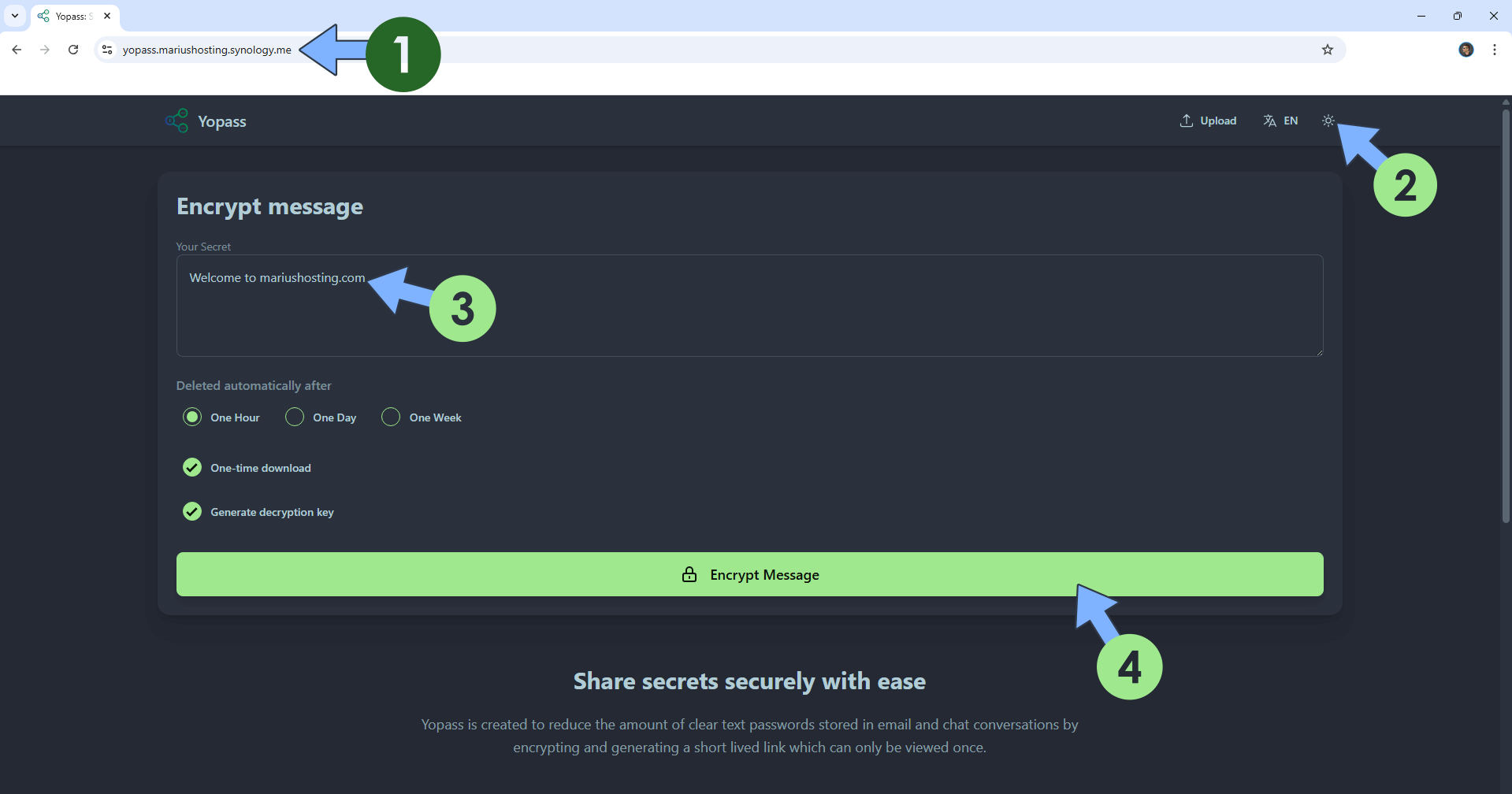
Task: Toggle the light theme sun icon
Action: [1328, 120]
